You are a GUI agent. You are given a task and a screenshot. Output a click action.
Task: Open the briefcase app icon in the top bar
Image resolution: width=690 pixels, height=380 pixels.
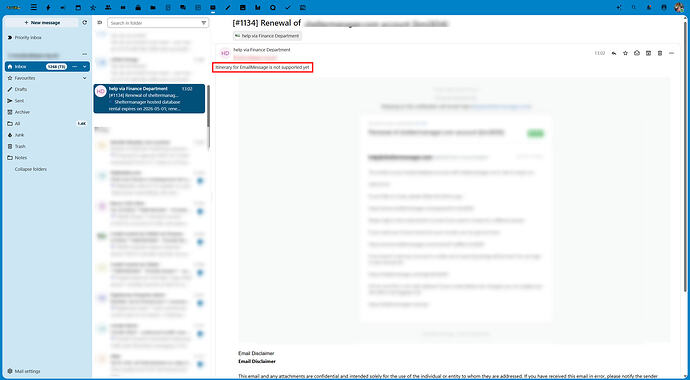tap(138, 7)
